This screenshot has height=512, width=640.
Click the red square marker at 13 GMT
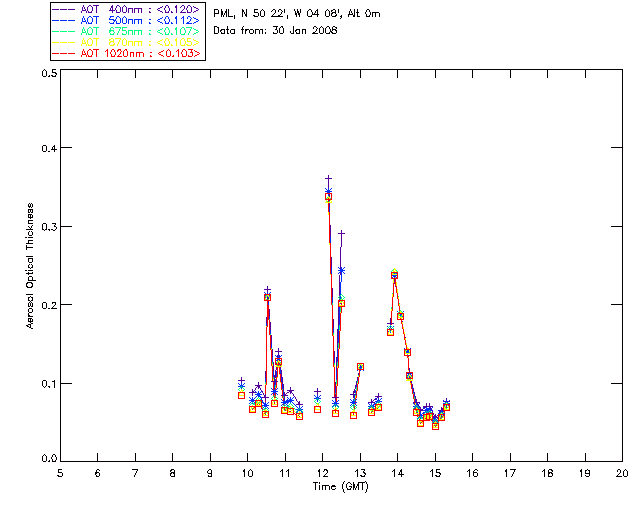coord(360,367)
